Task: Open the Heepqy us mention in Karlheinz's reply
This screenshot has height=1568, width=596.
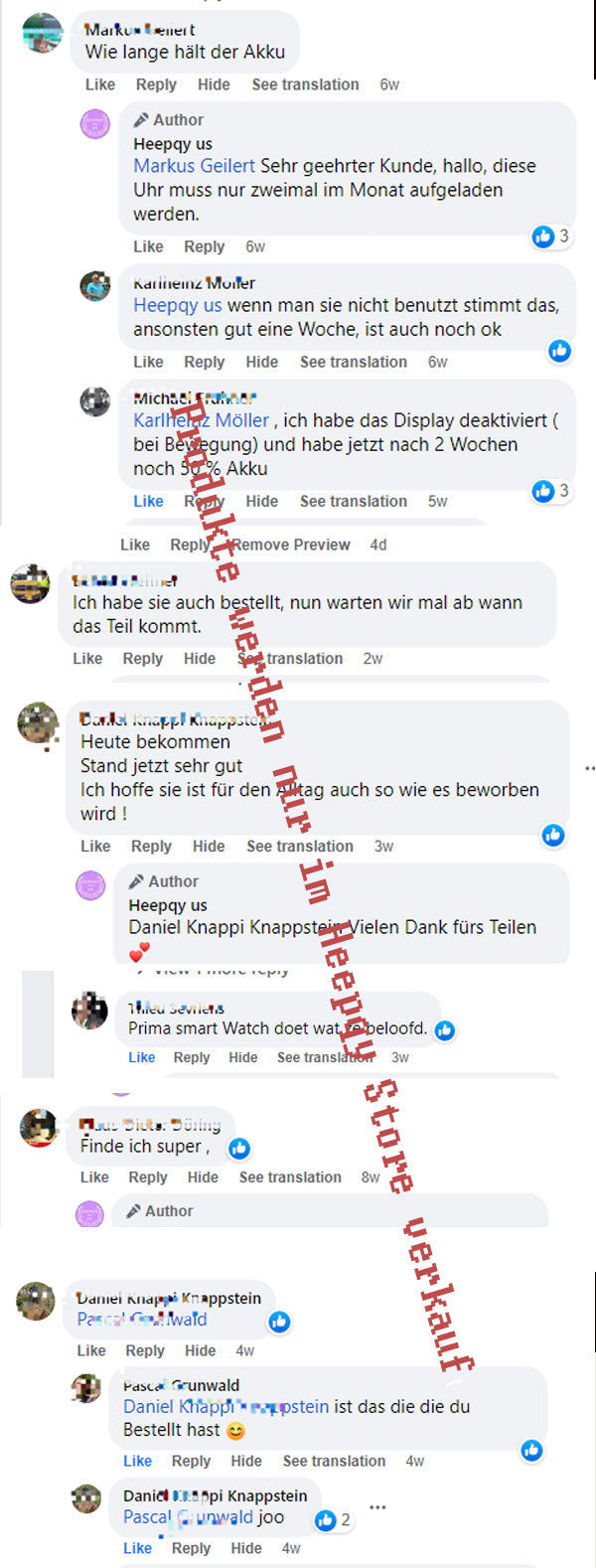Action: [x=178, y=305]
